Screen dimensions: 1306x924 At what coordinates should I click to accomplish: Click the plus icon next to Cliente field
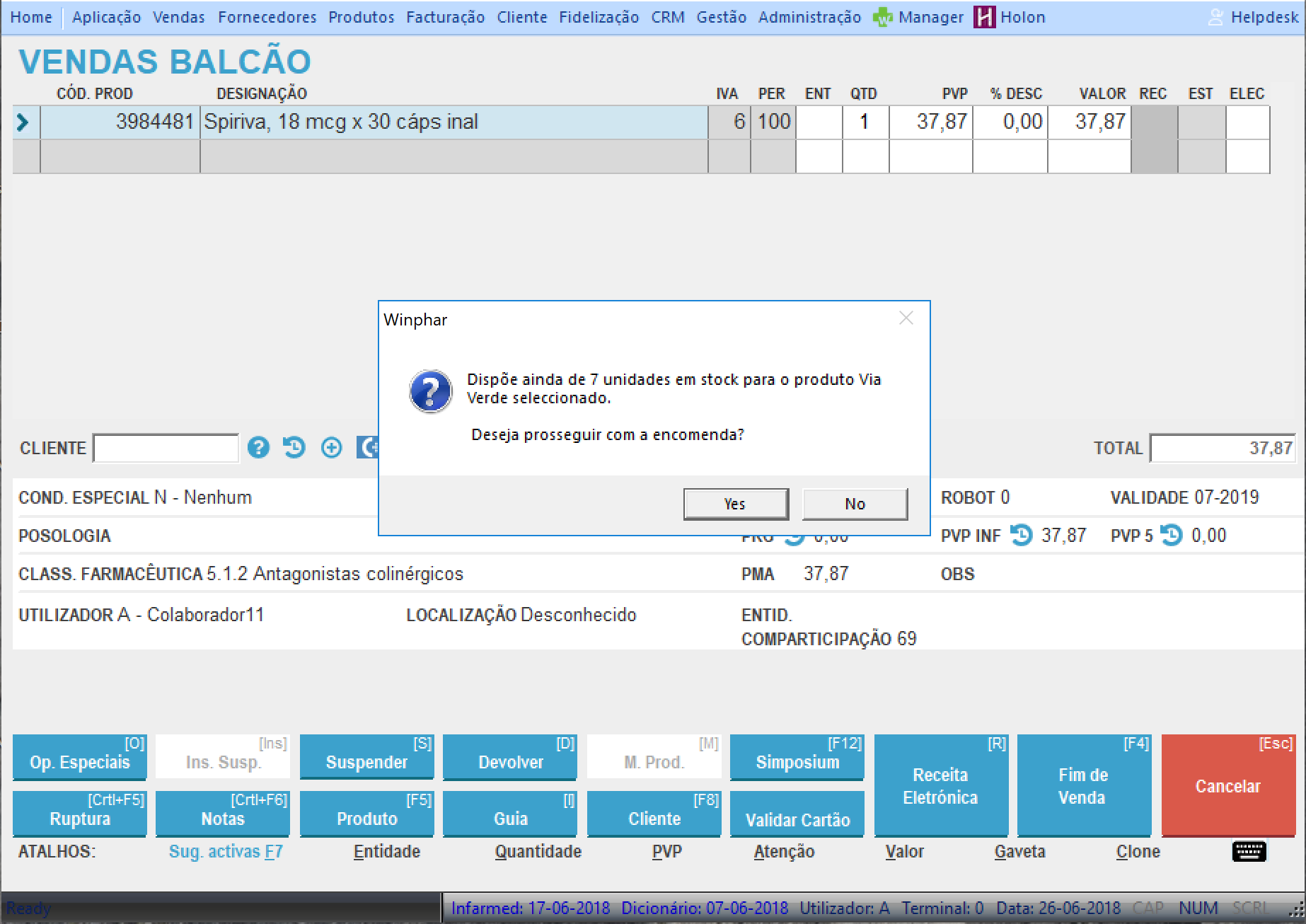coord(331,448)
